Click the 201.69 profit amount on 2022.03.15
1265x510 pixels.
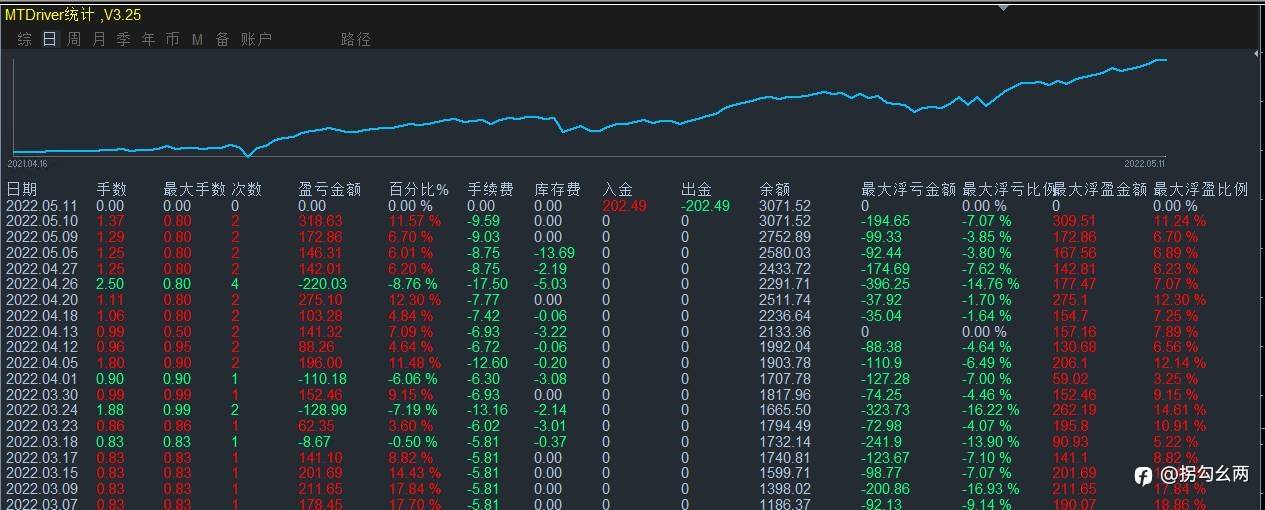[x=321, y=473]
